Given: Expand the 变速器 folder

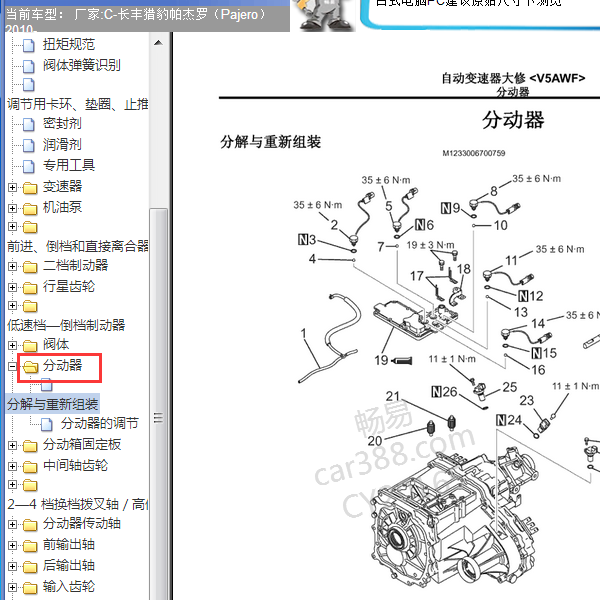Looking at the screenshot, I should coord(12,188).
